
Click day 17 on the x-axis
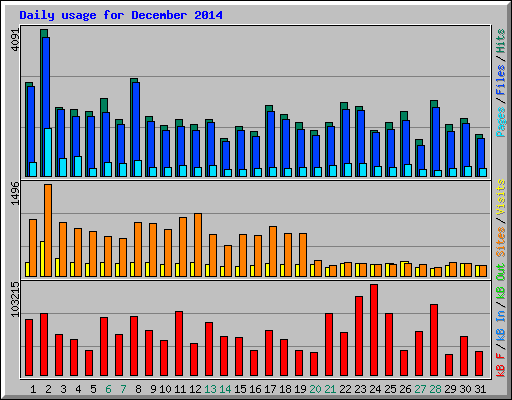[270, 389]
